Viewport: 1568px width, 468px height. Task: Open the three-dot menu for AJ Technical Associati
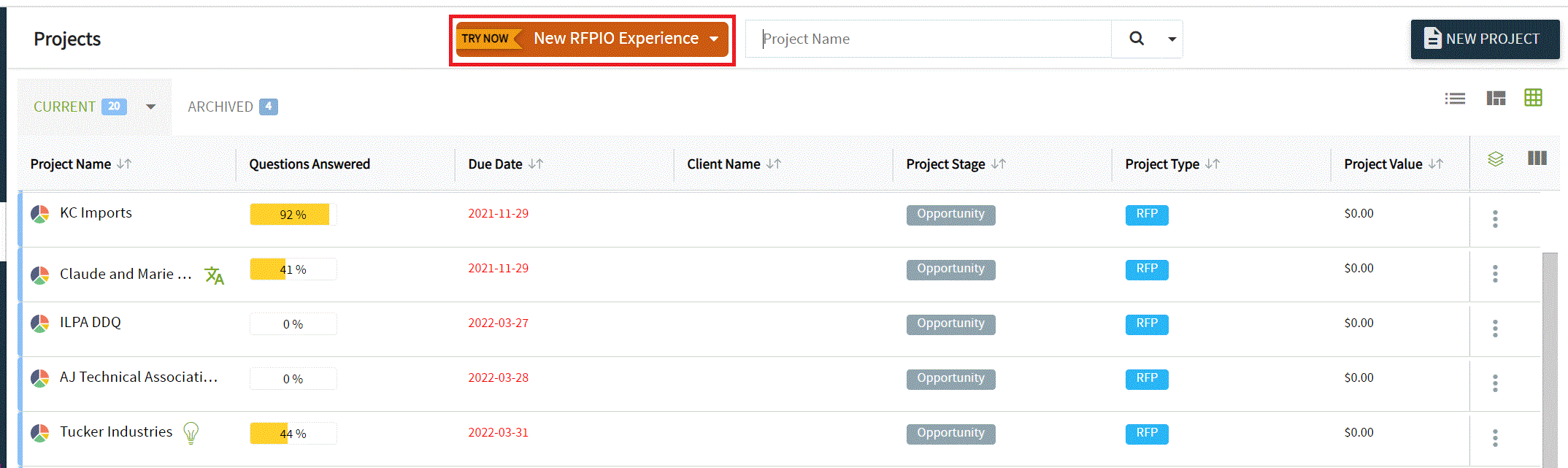[1495, 383]
